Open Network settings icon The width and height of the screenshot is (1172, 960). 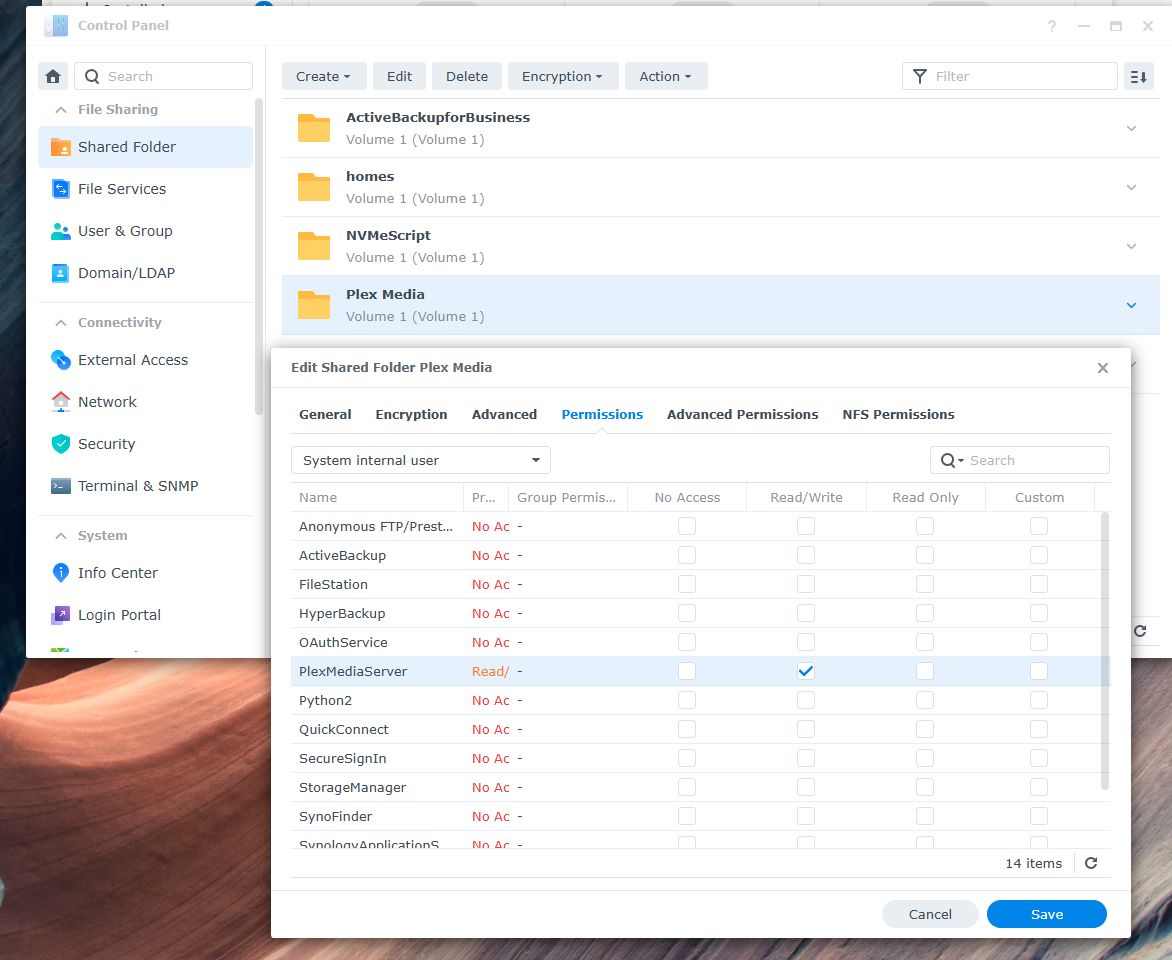tap(61, 401)
